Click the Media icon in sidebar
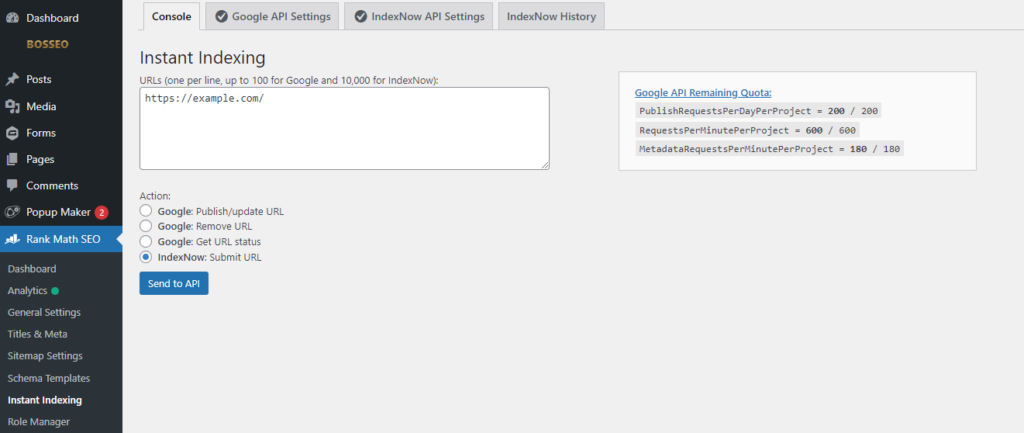The image size is (1024, 433). pyautogui.click(x=12, y=106)
